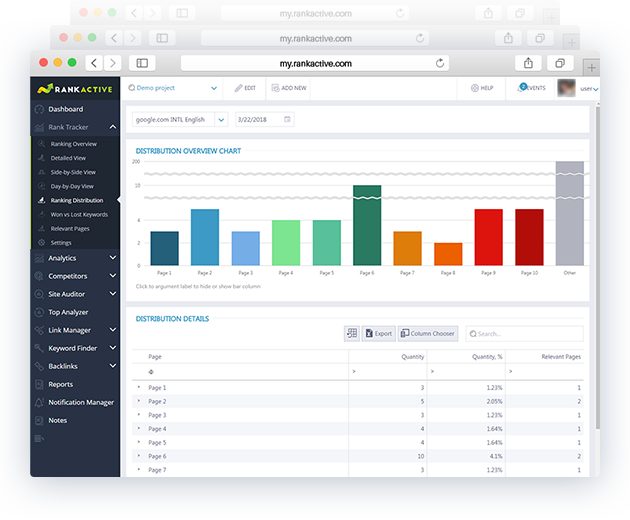Open the Column Chooser button

point(428,334)
